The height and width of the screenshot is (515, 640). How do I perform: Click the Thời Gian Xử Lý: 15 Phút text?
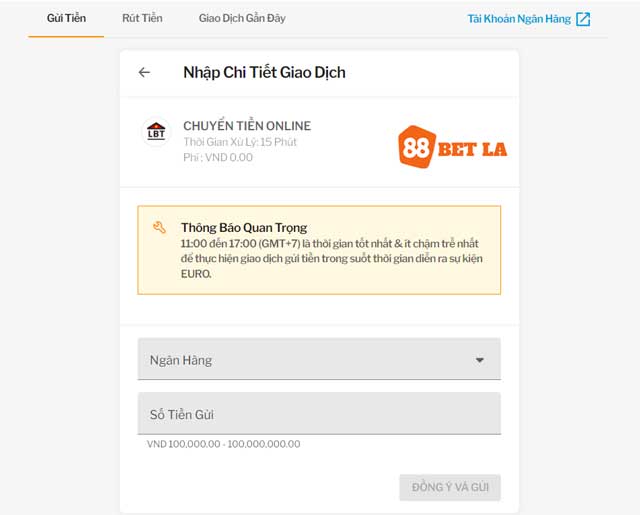(240, 142)
